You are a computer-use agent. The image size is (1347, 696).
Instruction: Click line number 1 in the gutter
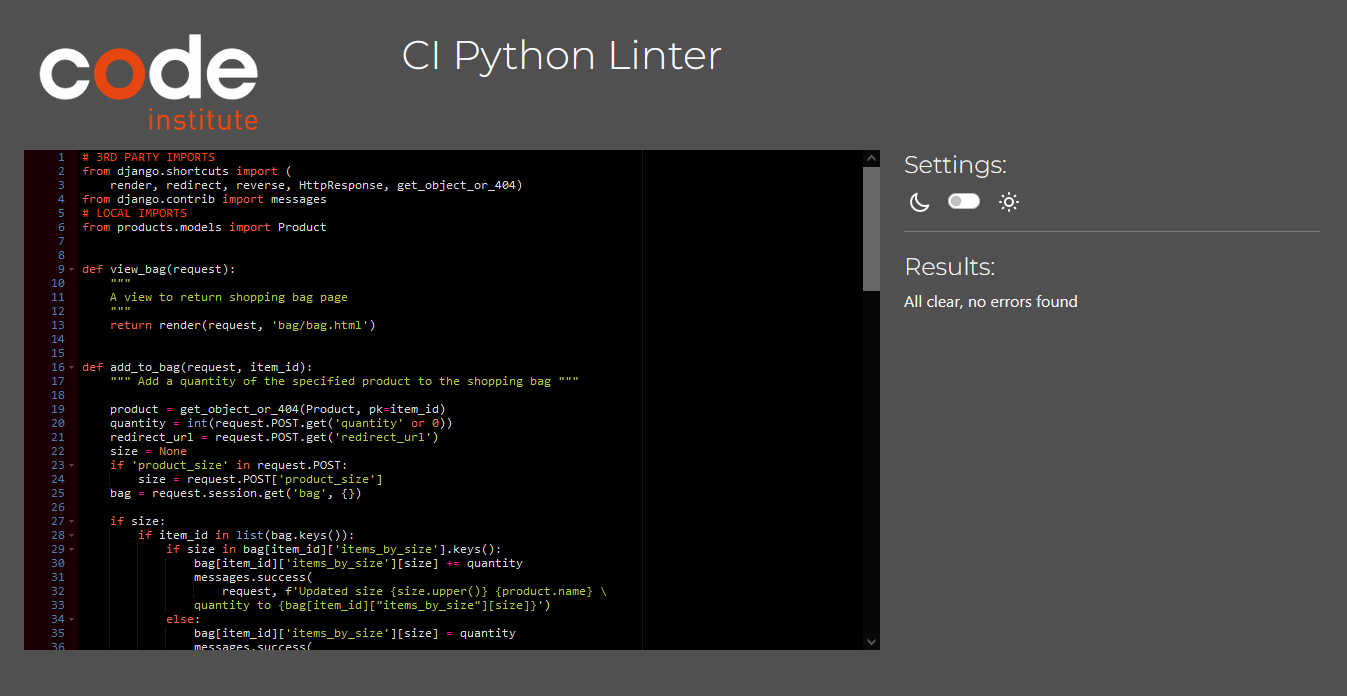click(x=61, y=157)
